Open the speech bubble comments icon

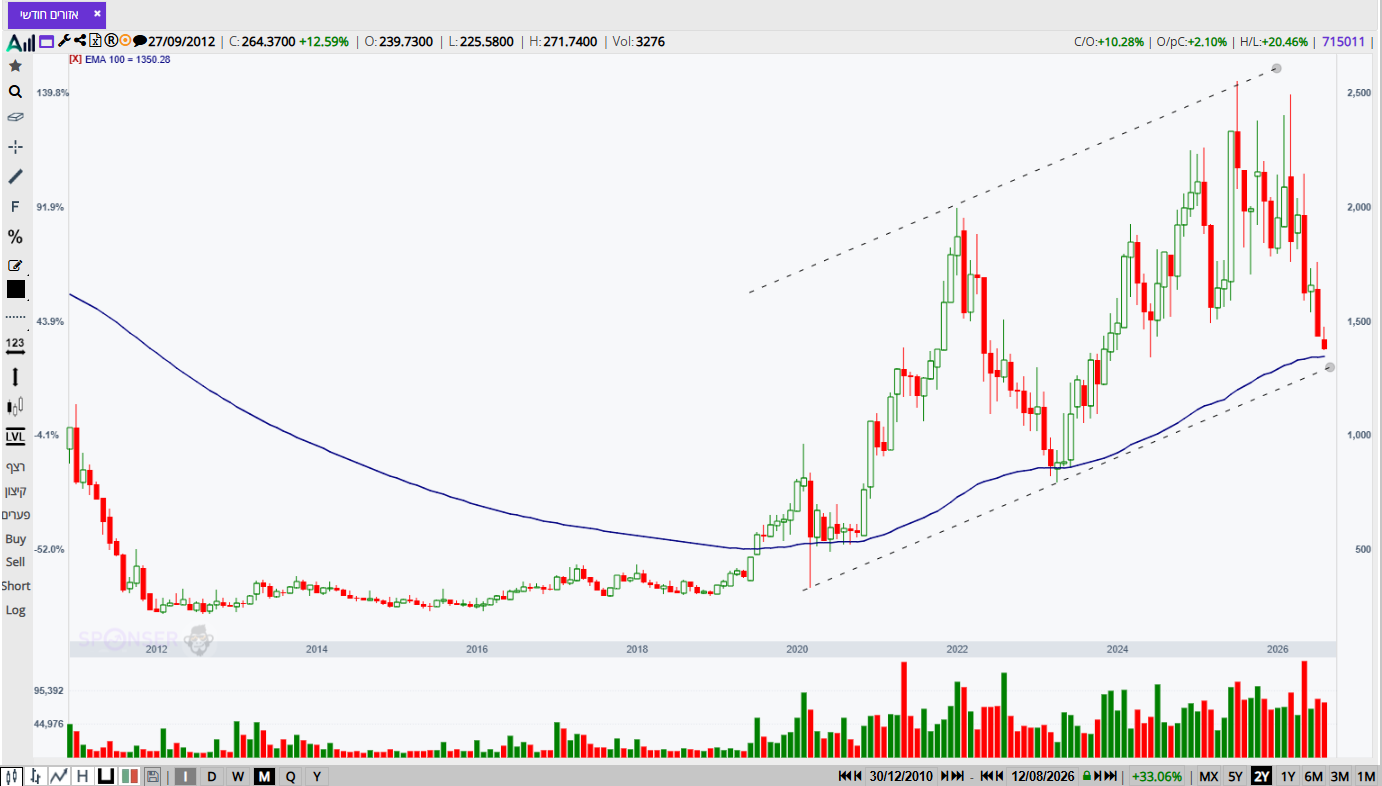140,41
